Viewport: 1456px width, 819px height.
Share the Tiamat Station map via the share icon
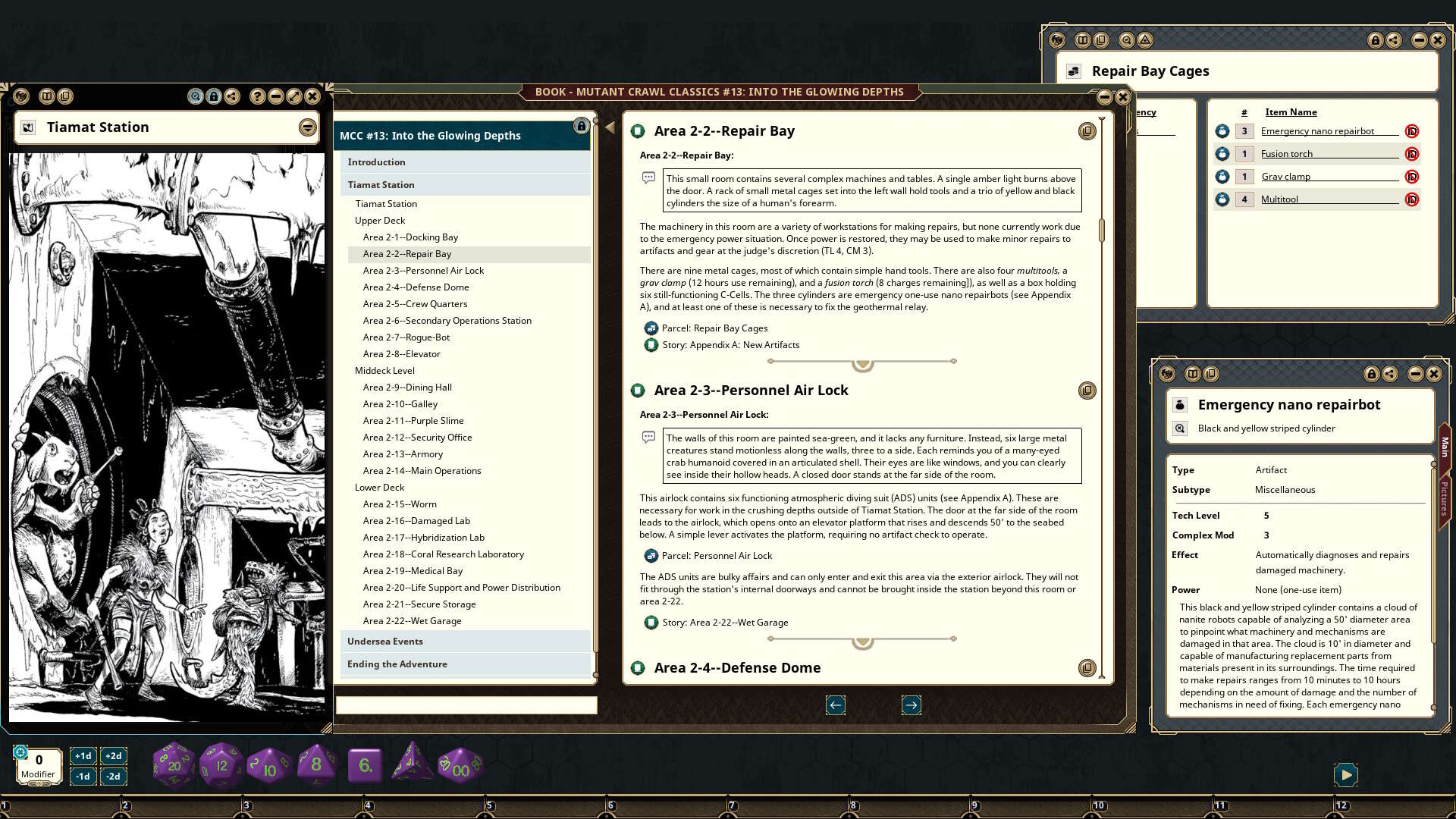coord(231,97)
